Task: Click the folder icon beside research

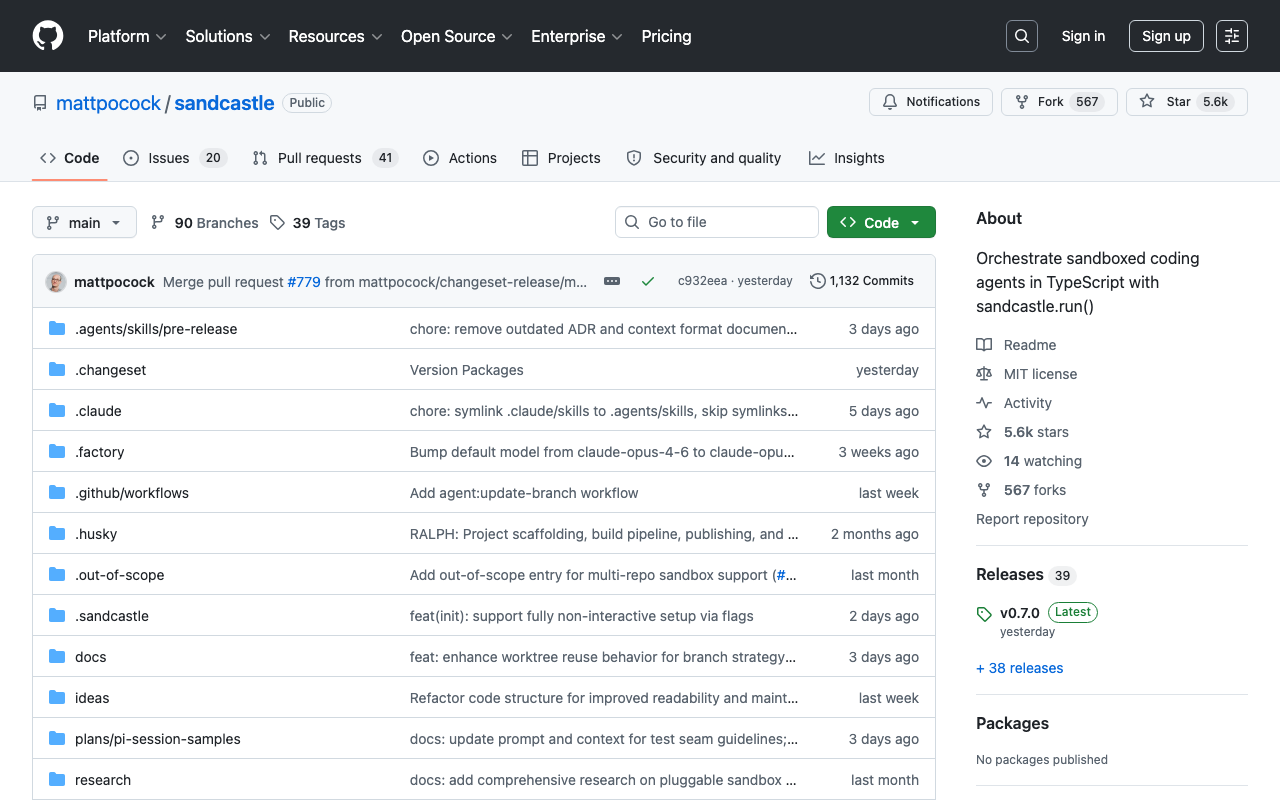Action: (x=57, y=780)
